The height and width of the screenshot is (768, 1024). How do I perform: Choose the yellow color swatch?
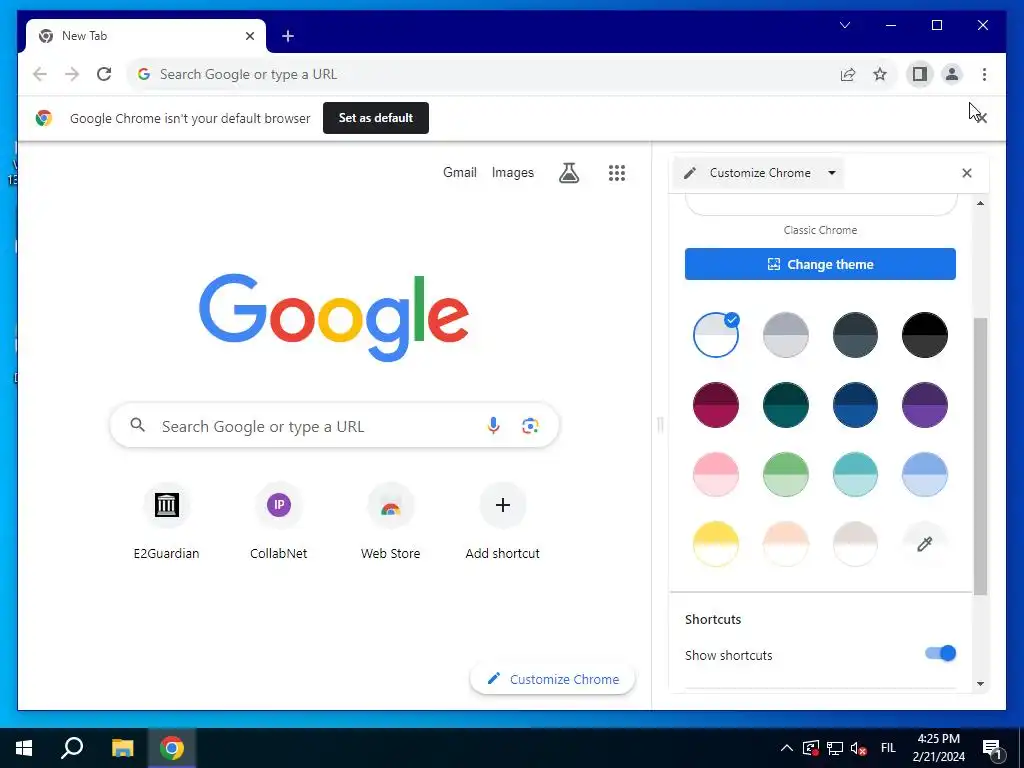716,544
